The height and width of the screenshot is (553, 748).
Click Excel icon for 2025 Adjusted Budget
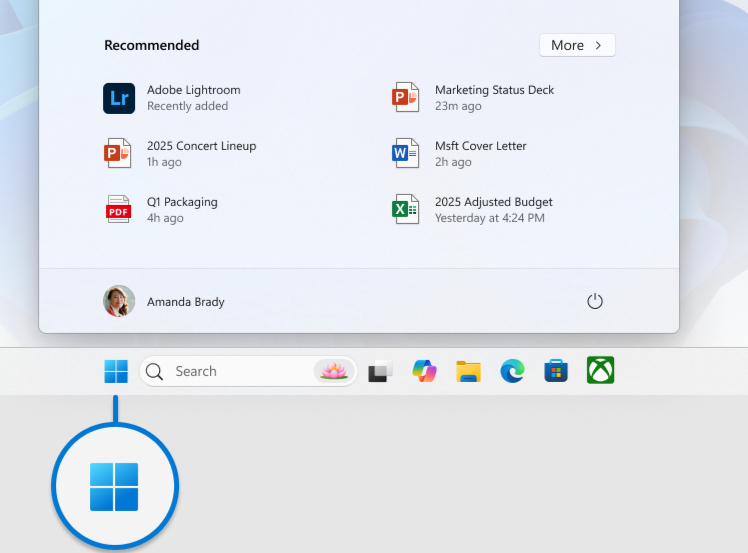[x=405, y=209]
